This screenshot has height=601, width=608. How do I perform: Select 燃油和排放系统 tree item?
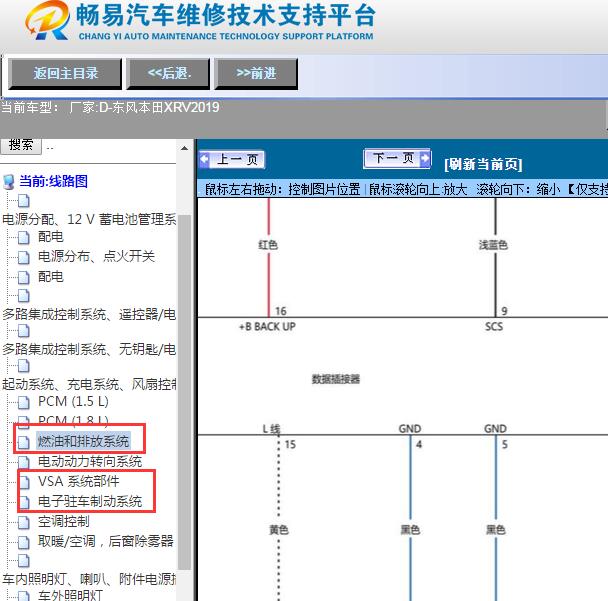coord(83,441)
